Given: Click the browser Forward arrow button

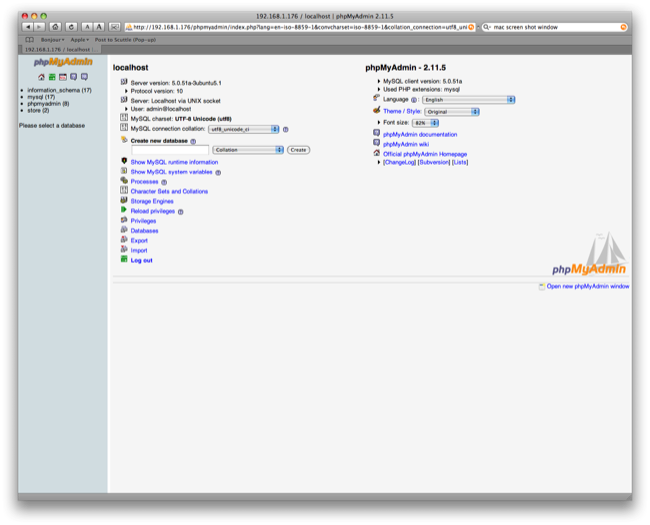Looking at the screenshot, I should (39, 27).
